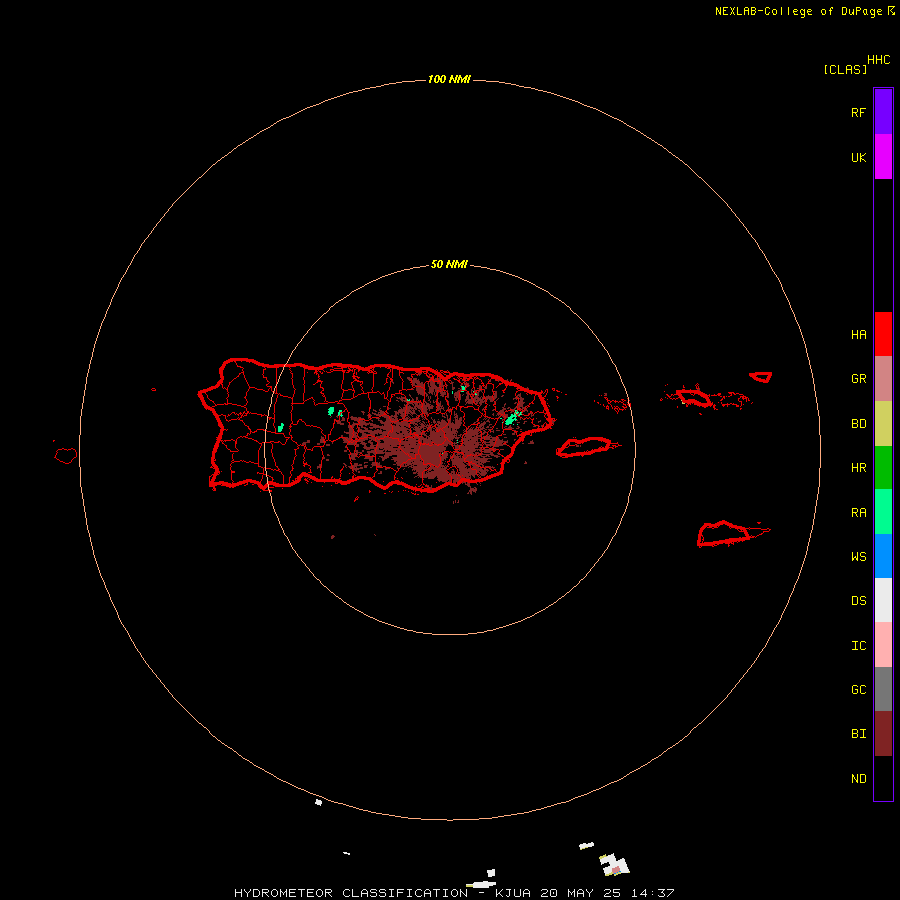Select the GC gray legend swatch
This screenshot has height=900, width=900.
[x=883, y=689]
